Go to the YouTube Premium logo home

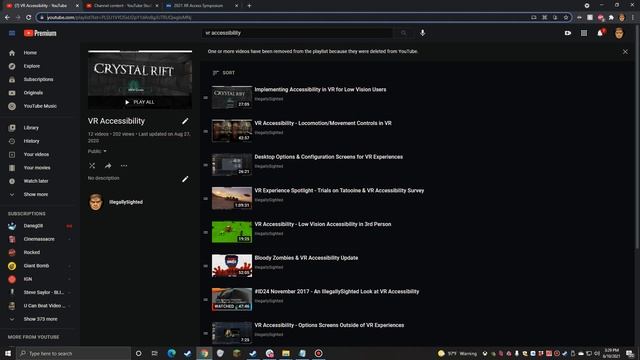click(40, 33)
